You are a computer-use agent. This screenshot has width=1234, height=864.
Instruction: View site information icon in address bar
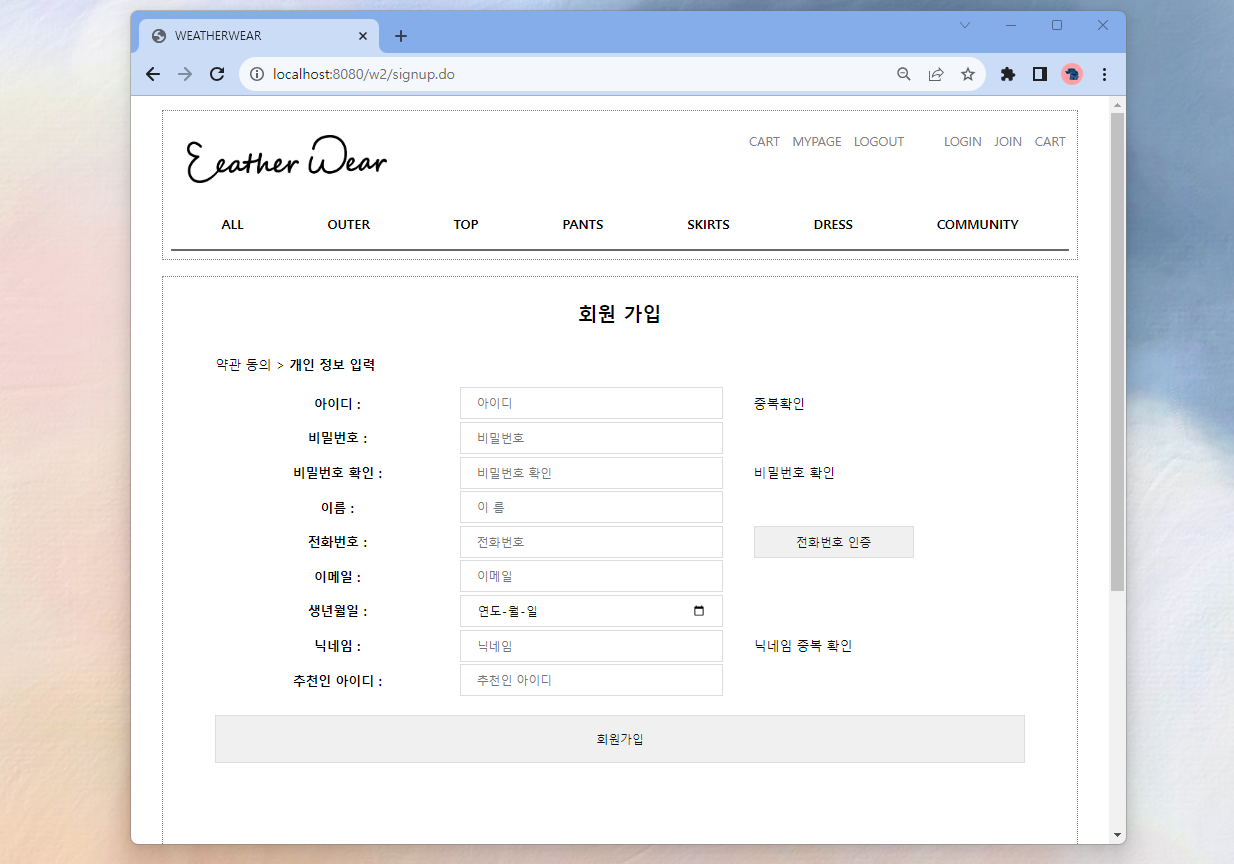point(256,74)
